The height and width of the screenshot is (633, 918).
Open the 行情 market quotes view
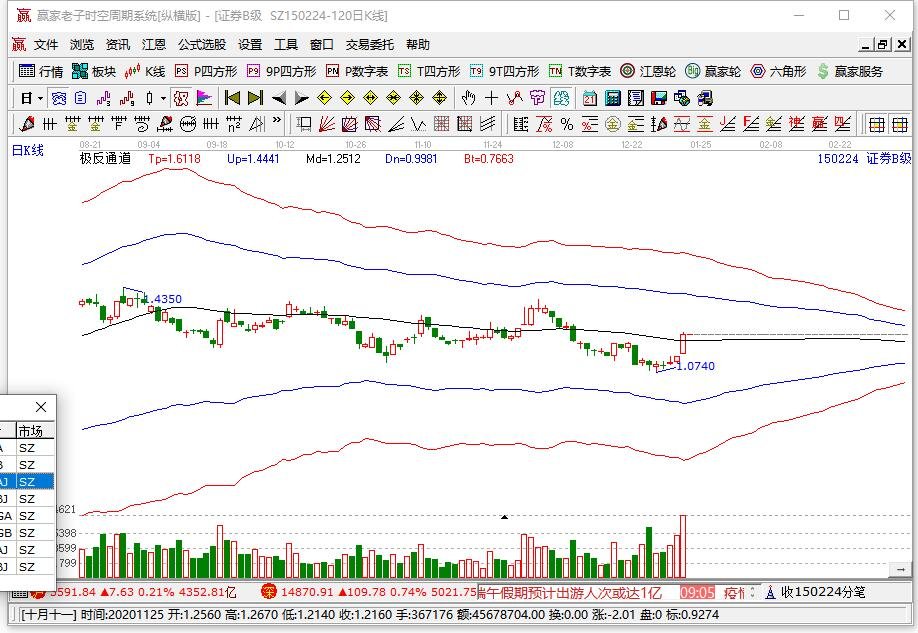tap(41, 71)
